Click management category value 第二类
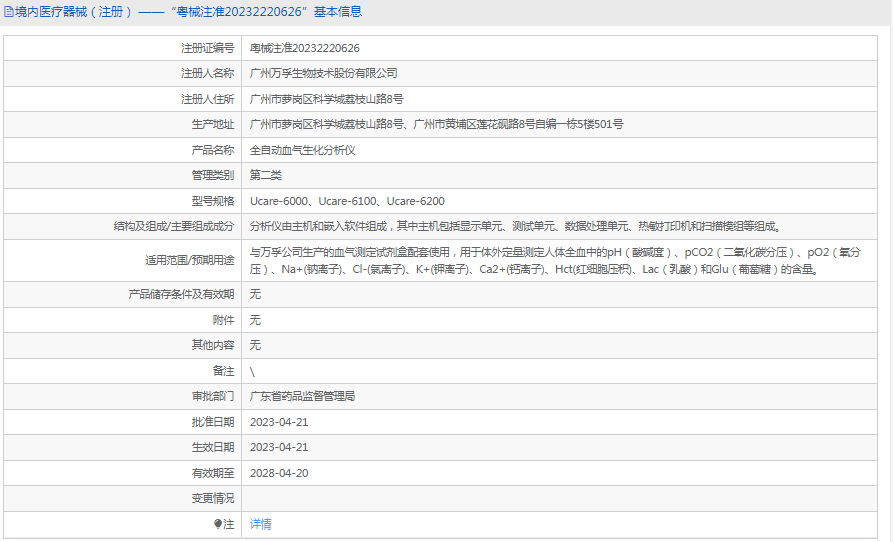 pos(265,175)
